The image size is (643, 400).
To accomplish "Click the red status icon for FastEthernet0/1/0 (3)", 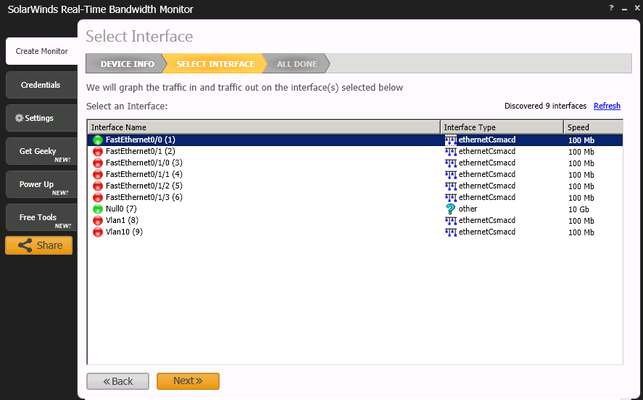I will pos(98,163).
